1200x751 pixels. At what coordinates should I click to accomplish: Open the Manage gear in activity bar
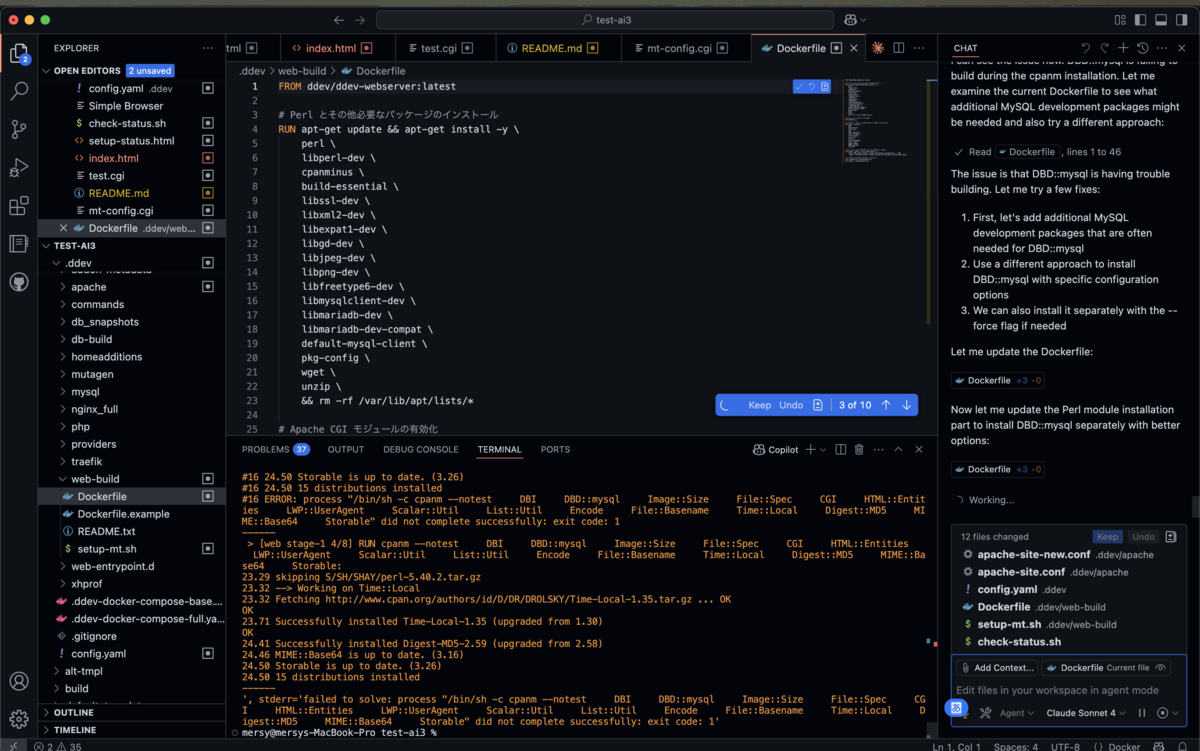(19, 719)
